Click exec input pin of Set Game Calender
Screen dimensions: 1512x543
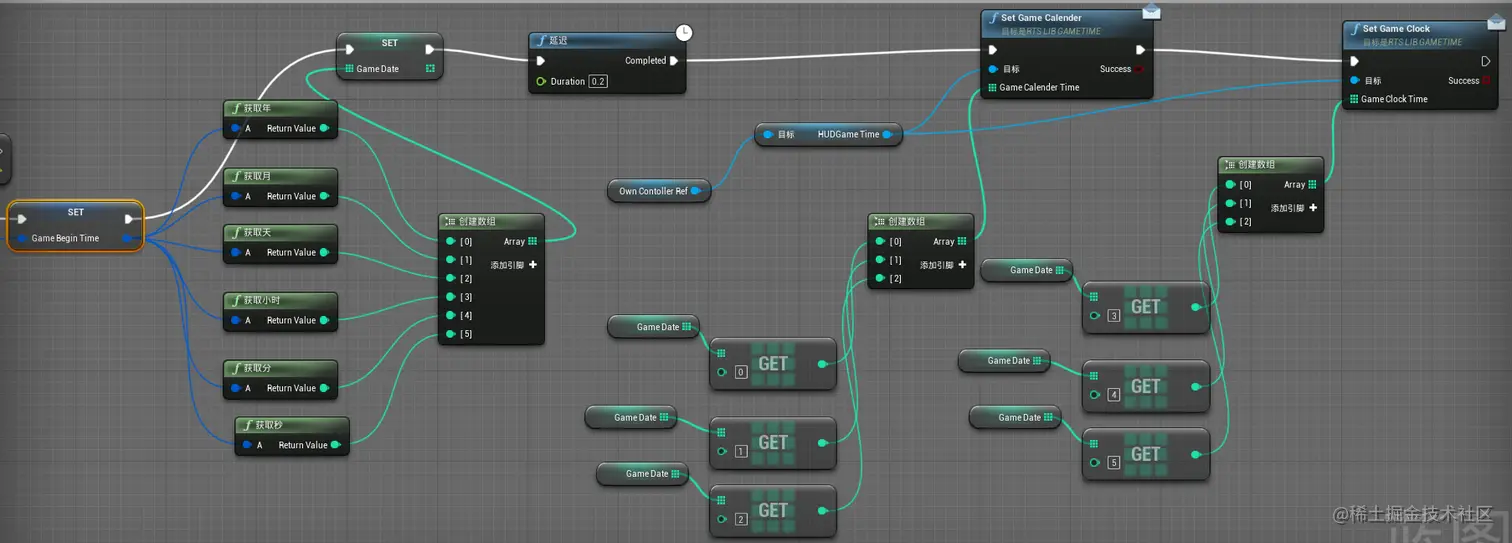[x=993, y=49]
